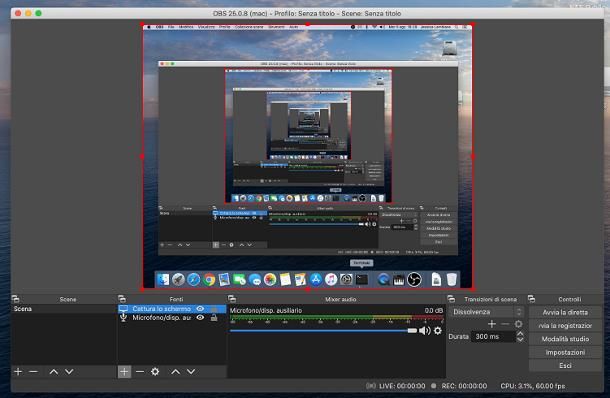
Task: Pop out the Mixer audio panel icon
Action: pyautogui.click(x=232, y=299)
